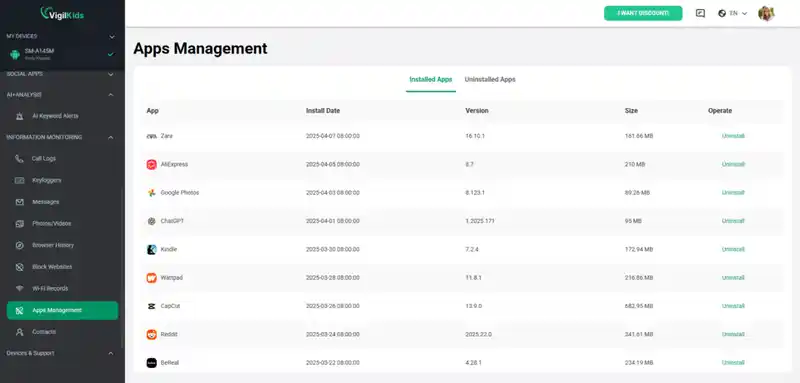The width and height of the screenshot is (800, 383).
Task: Click the Operate column header
Action: point(720,111)
